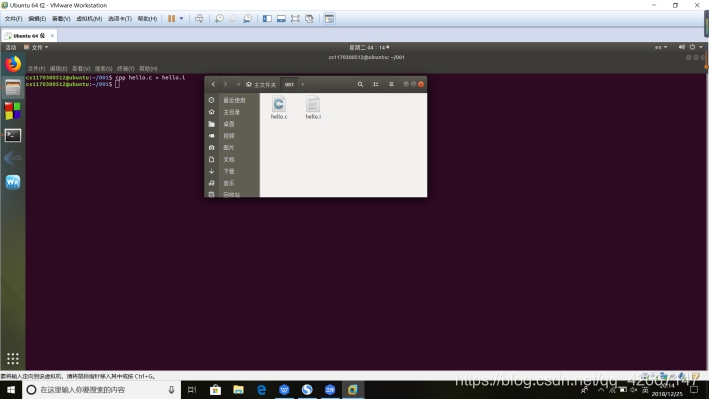Show the VMware library sidebar panel icon

(x=267, y=19)
